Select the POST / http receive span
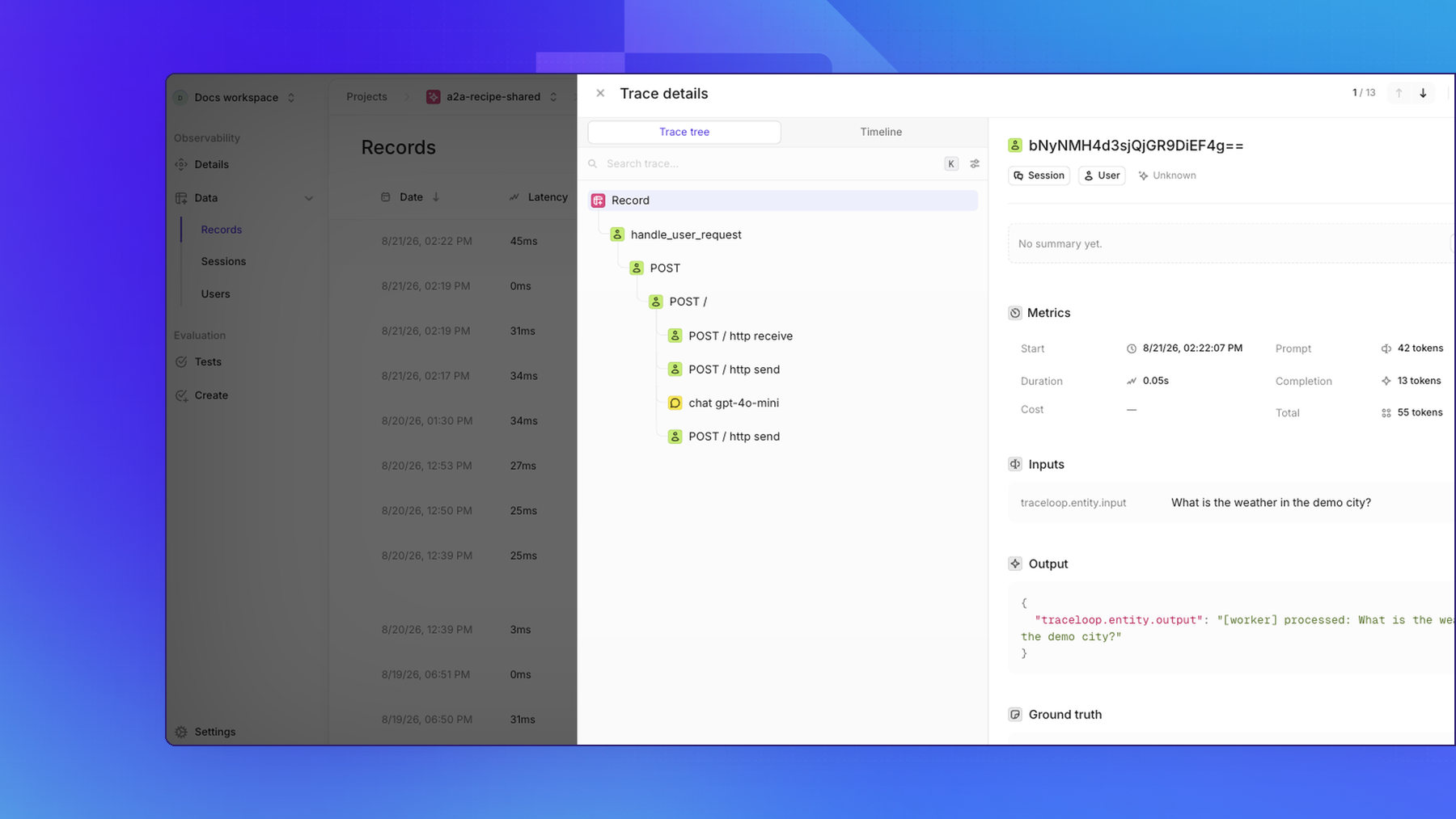 pyautogui.click(x=740, y=336)
